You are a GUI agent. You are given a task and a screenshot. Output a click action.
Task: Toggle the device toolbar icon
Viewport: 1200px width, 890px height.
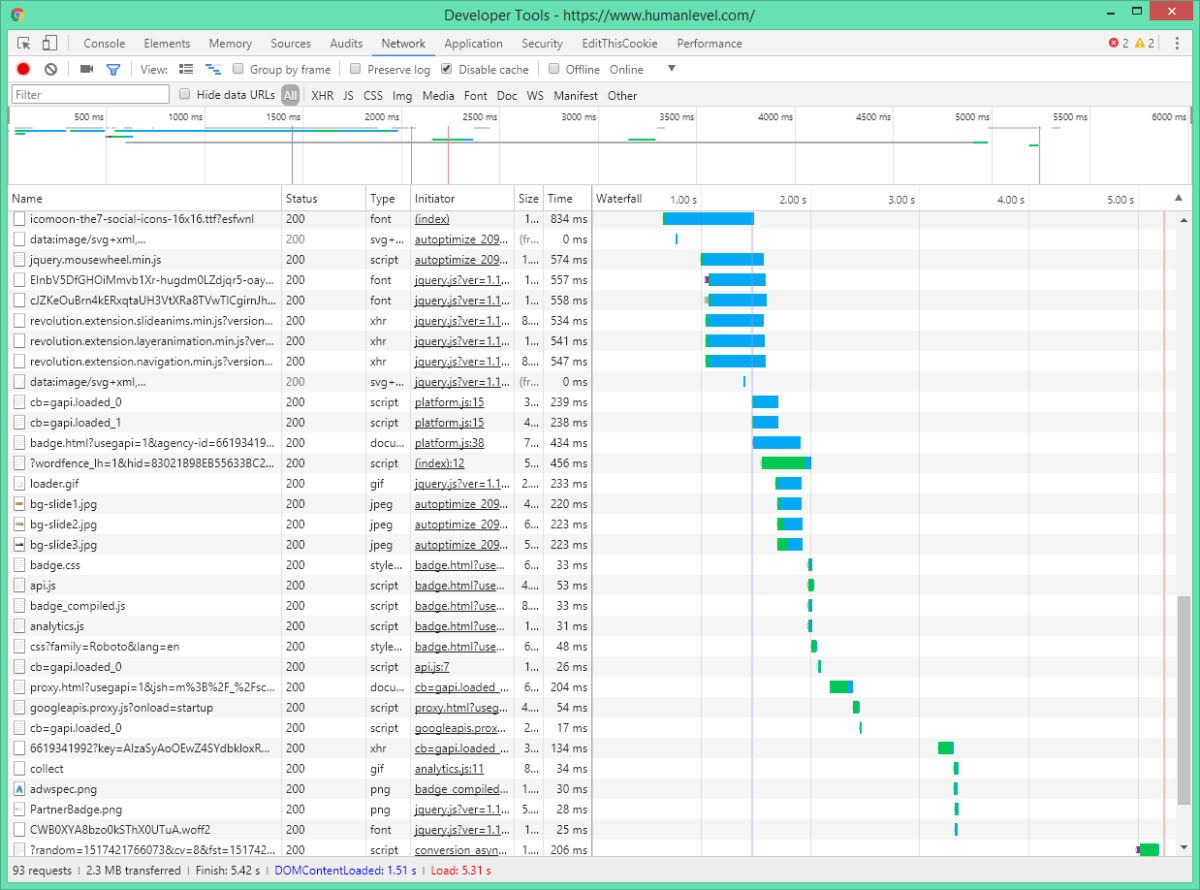point(49,43)
